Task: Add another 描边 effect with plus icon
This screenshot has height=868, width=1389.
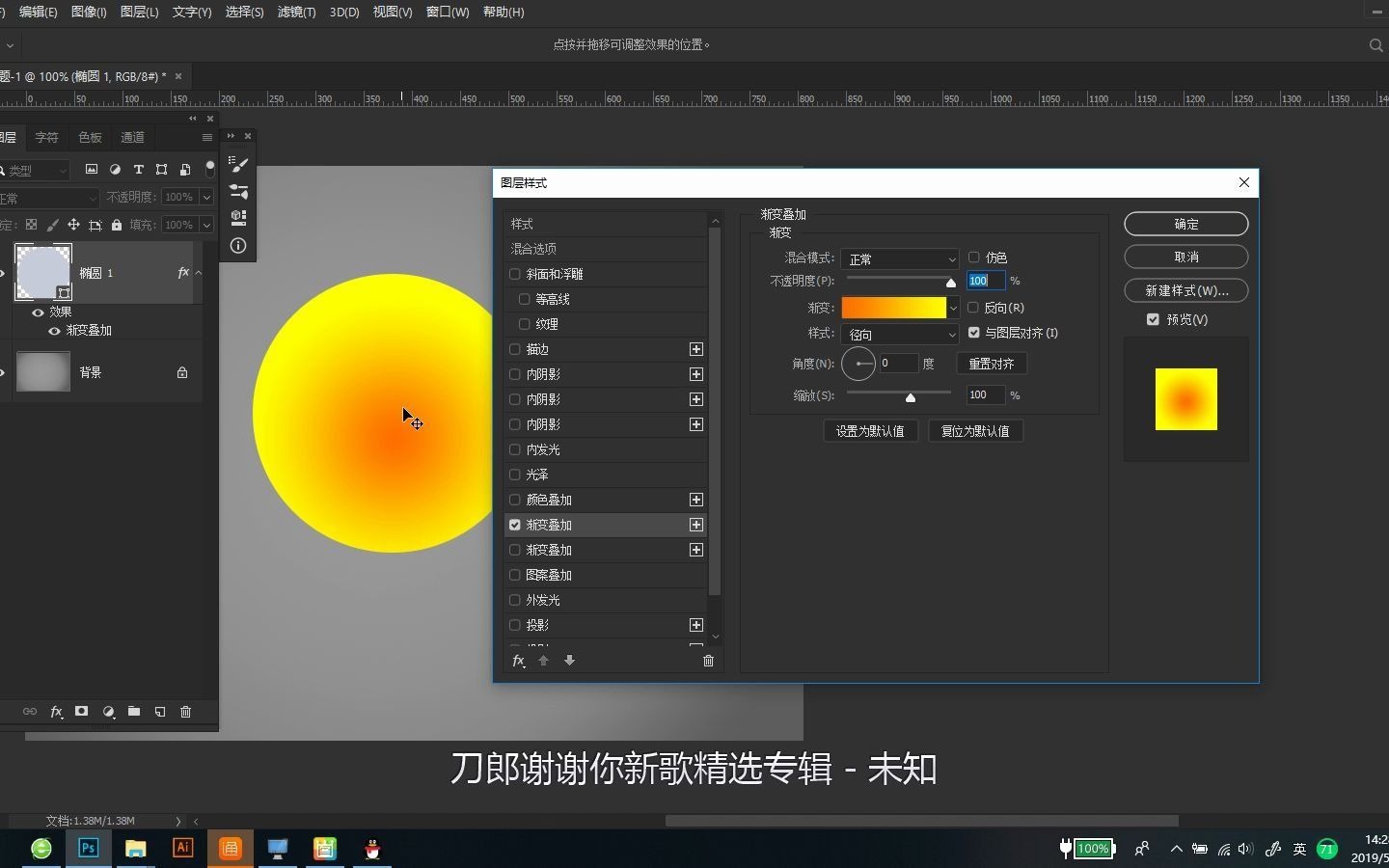Action: pos(696,349)
